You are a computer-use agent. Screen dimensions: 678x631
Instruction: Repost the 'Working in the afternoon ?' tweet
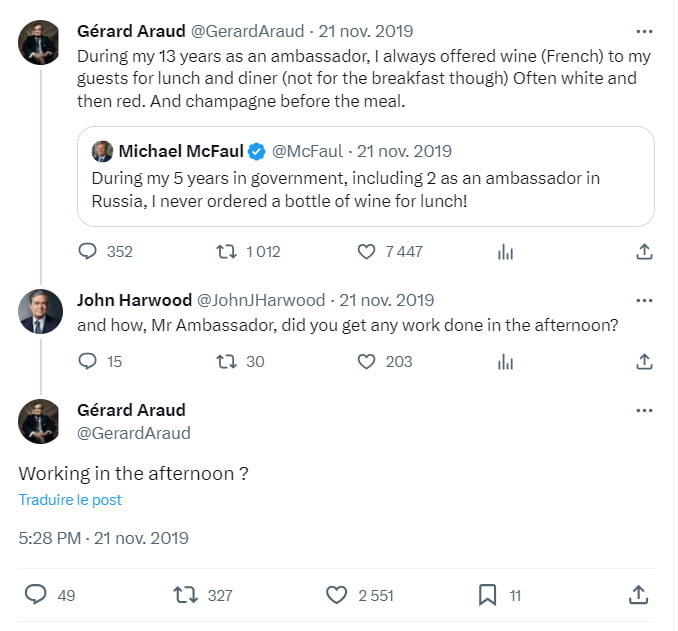(186, 595)
